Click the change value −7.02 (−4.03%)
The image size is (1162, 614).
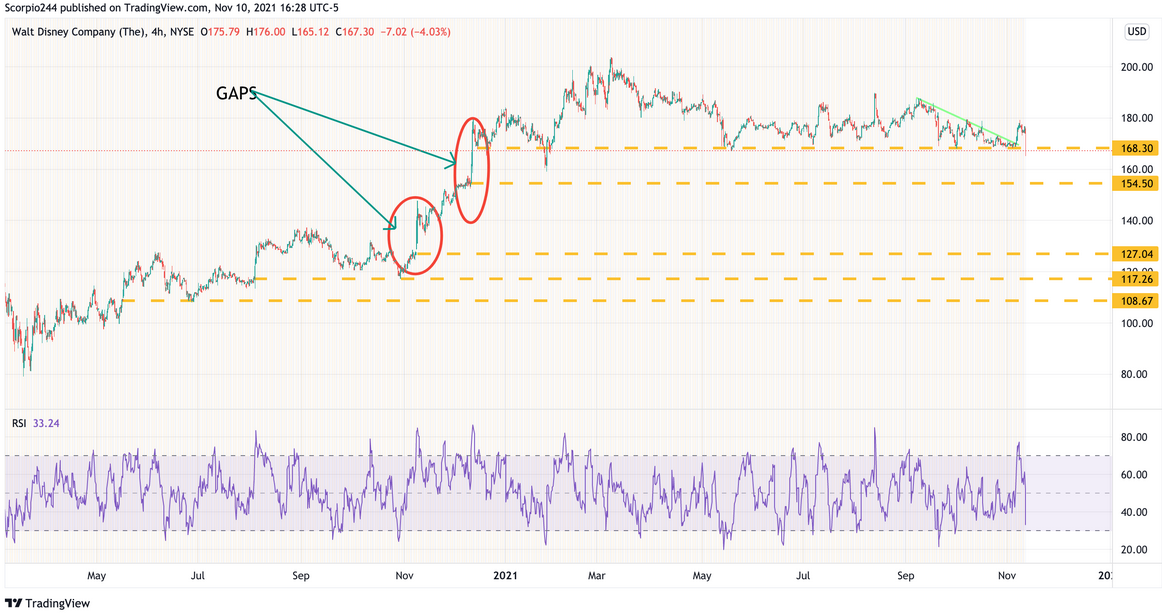click(x=416, y=32)
